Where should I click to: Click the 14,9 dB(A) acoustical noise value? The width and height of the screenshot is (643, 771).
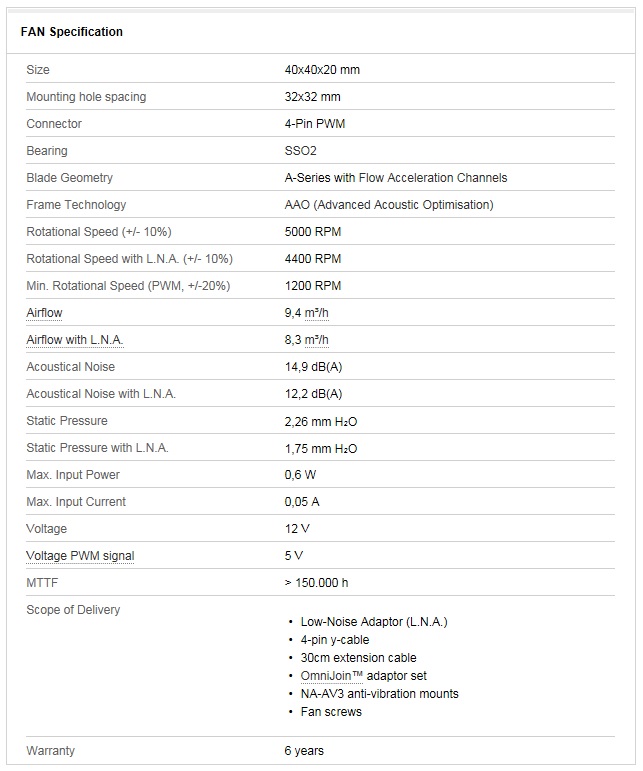pos(313,367)
